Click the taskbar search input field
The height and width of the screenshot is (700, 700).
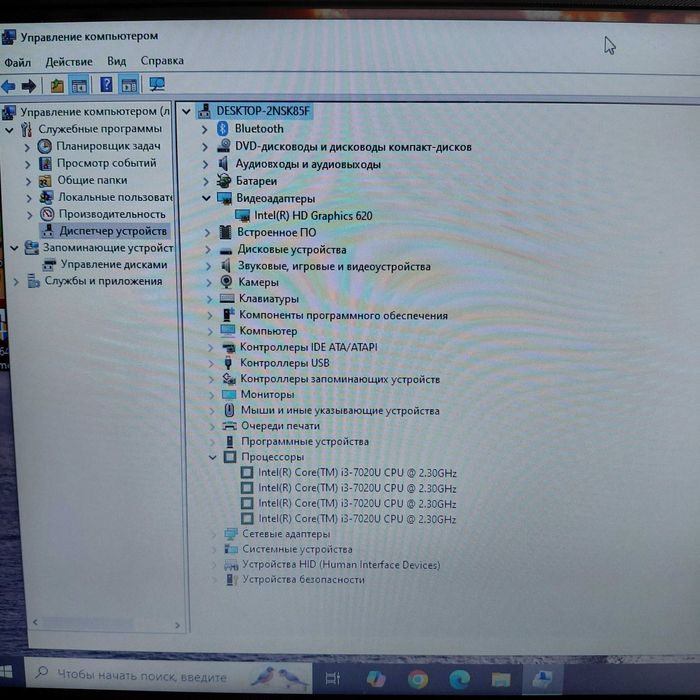(x=169, y=677)
